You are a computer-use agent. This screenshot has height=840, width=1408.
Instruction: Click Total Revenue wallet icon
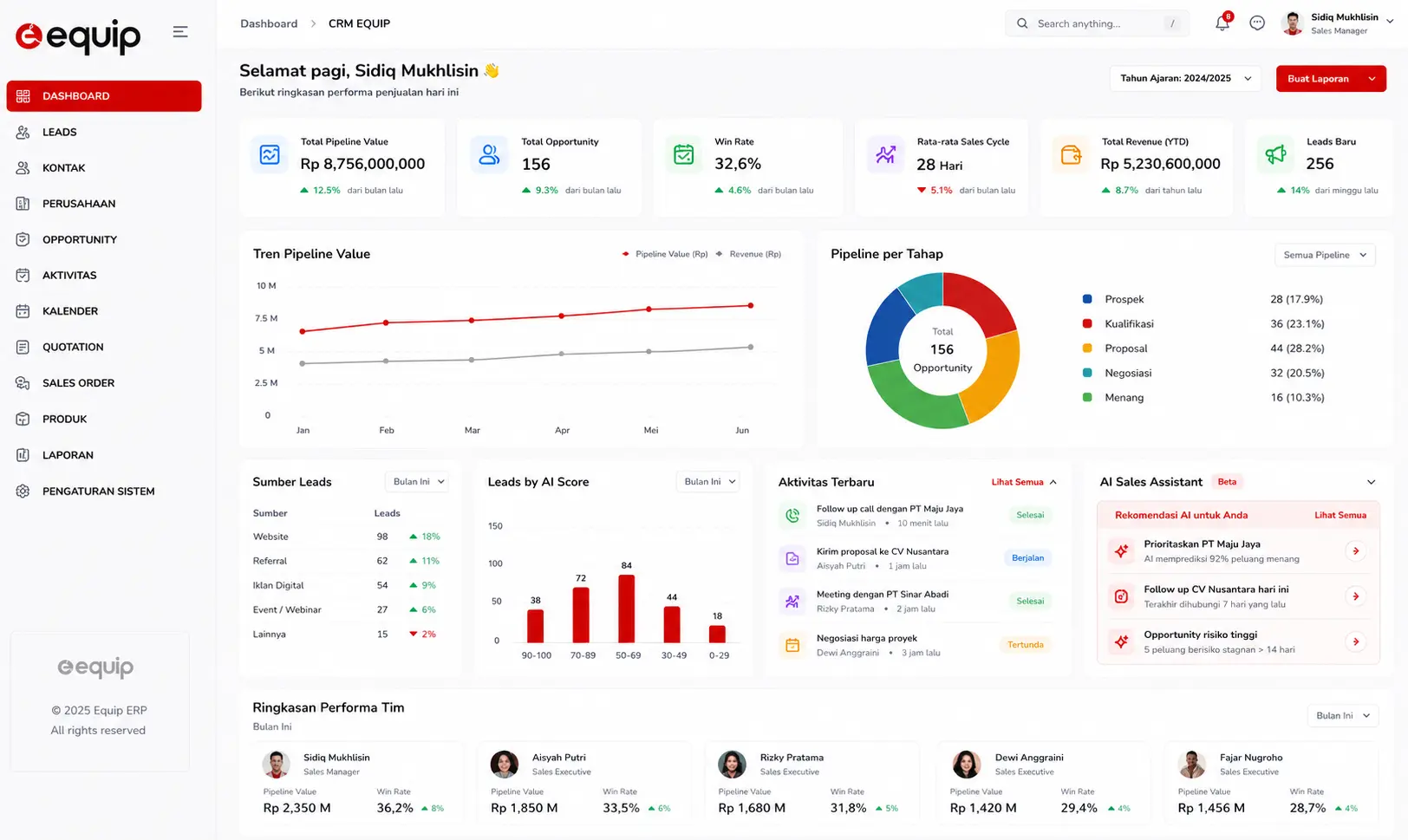click(1071, 155)
